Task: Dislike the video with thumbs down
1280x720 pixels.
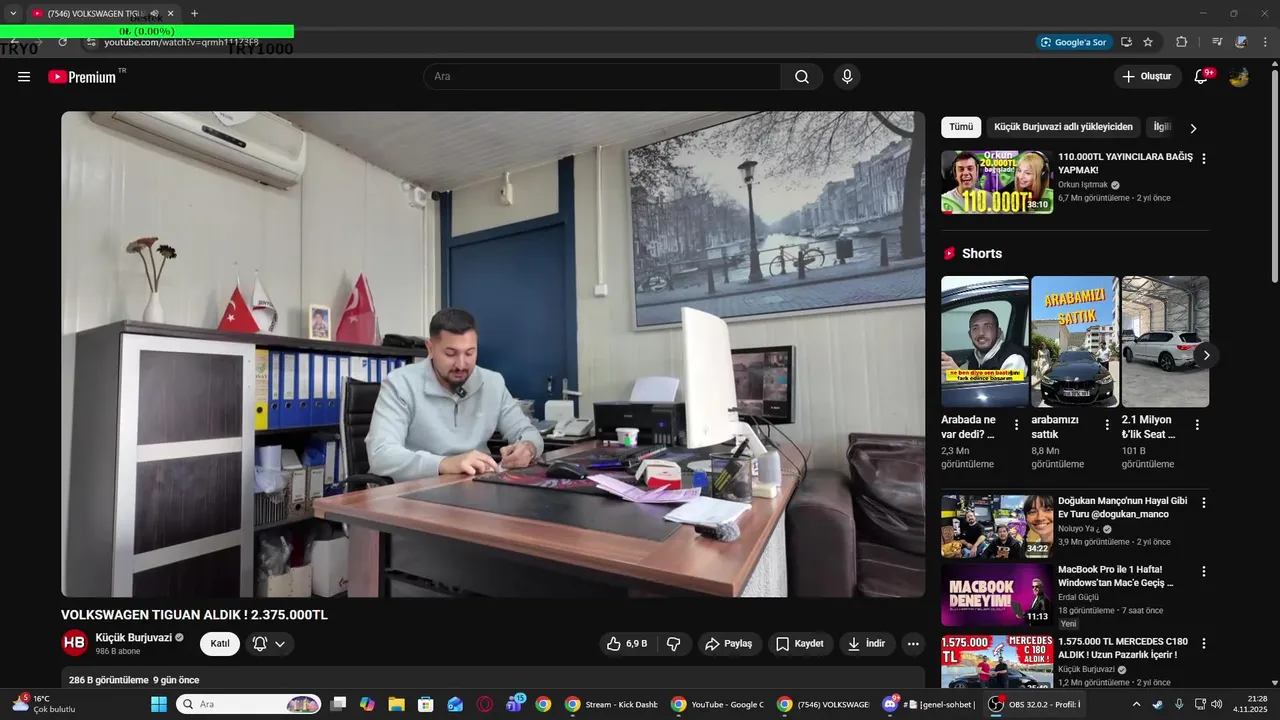Action: 674,644
